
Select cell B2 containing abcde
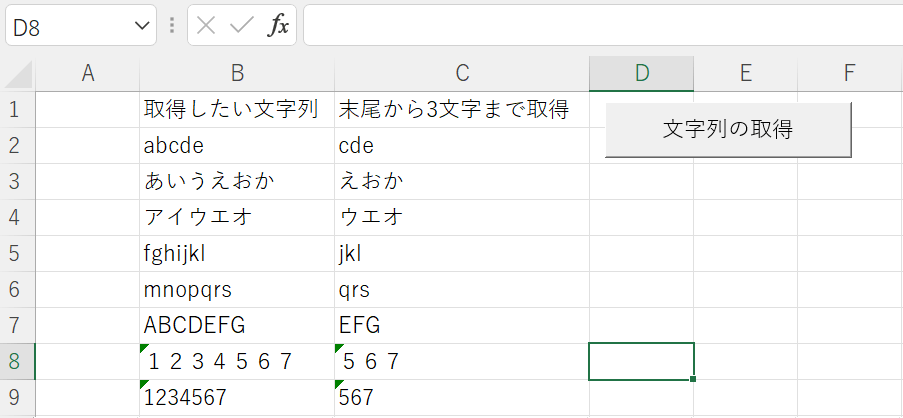point(237,146)
